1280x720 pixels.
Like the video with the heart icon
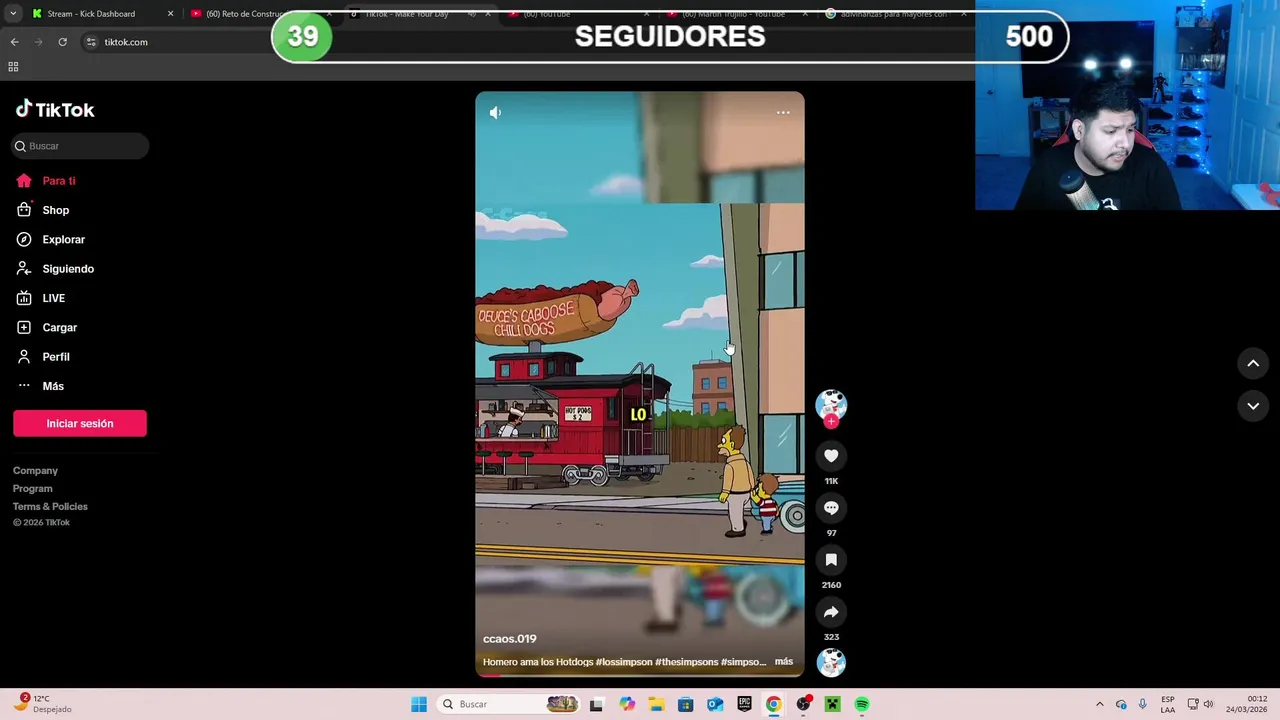pyautogui.click(x=831, y=456)
